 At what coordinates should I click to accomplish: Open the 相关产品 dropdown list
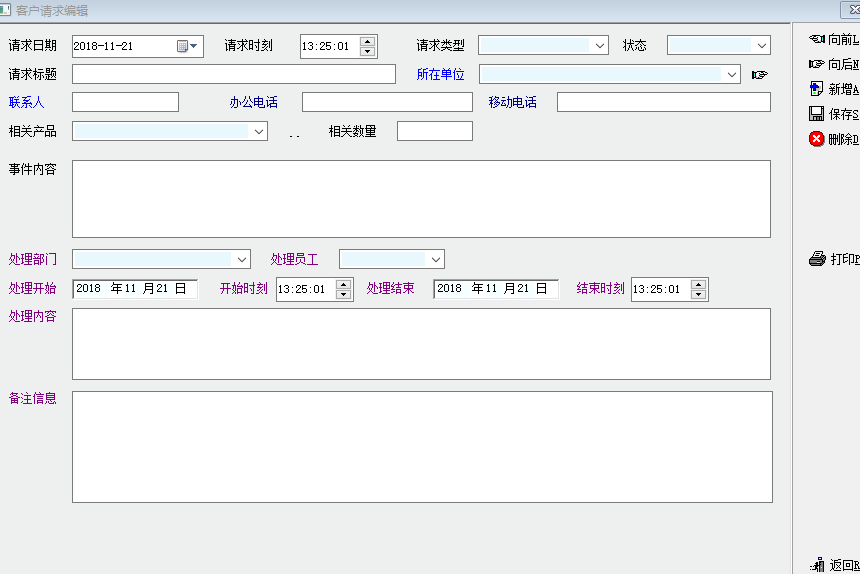tap(258, 131)
